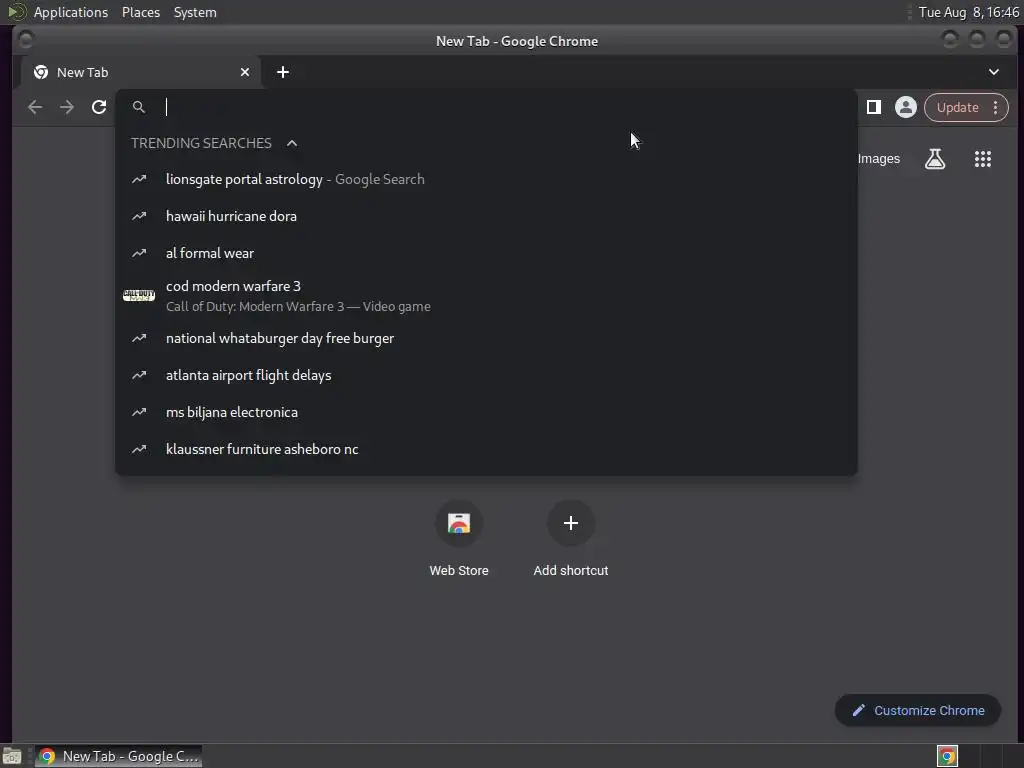This screenshot has height=768, width=1024.
Task: Select lionsgate portal astrology suggestion
Action: 486,179
